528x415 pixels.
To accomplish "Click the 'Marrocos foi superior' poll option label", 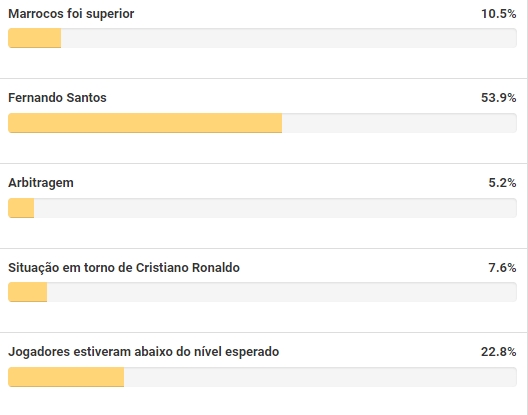I will (71, 14).
